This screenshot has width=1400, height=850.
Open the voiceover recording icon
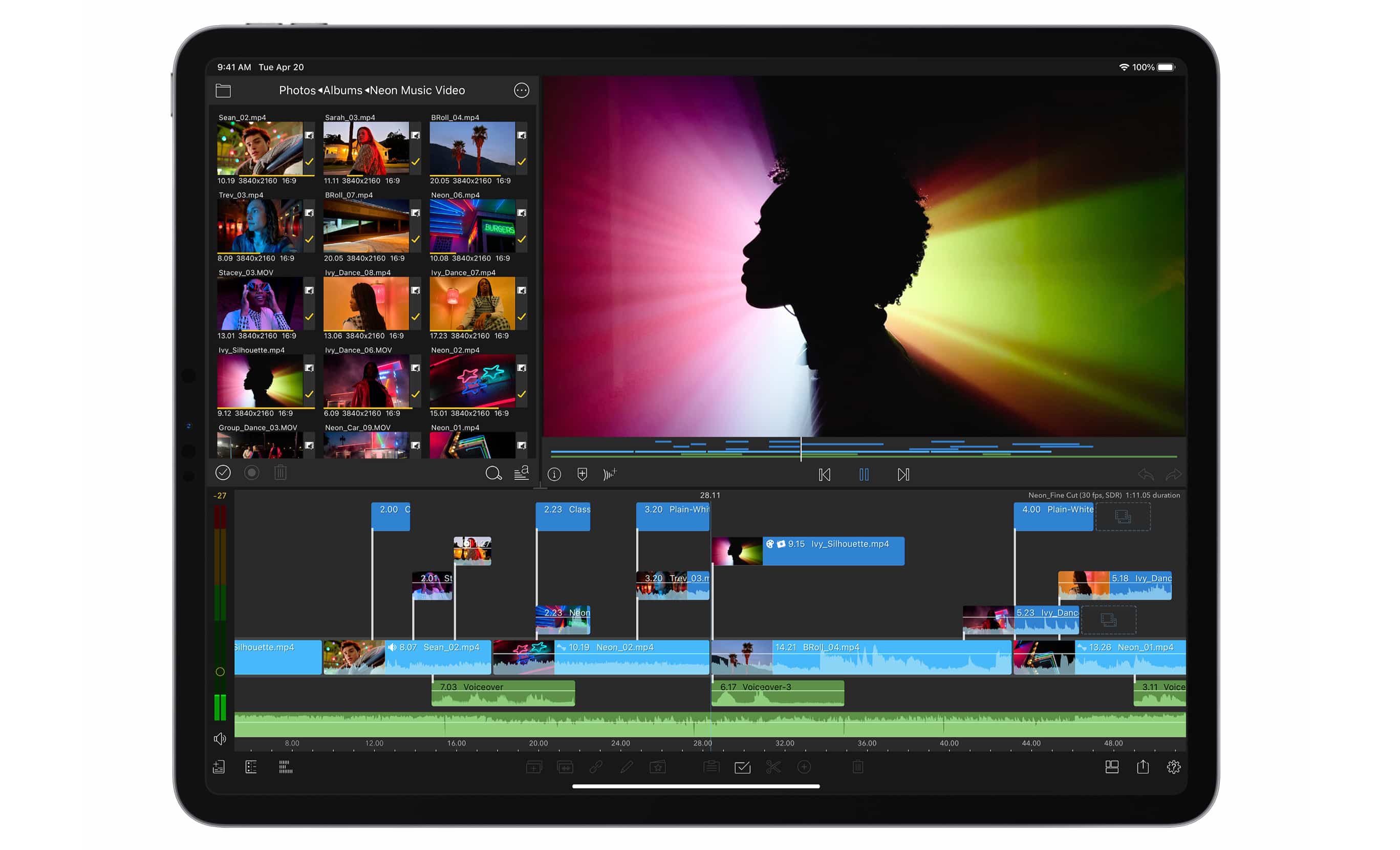[x=610, y=475]
